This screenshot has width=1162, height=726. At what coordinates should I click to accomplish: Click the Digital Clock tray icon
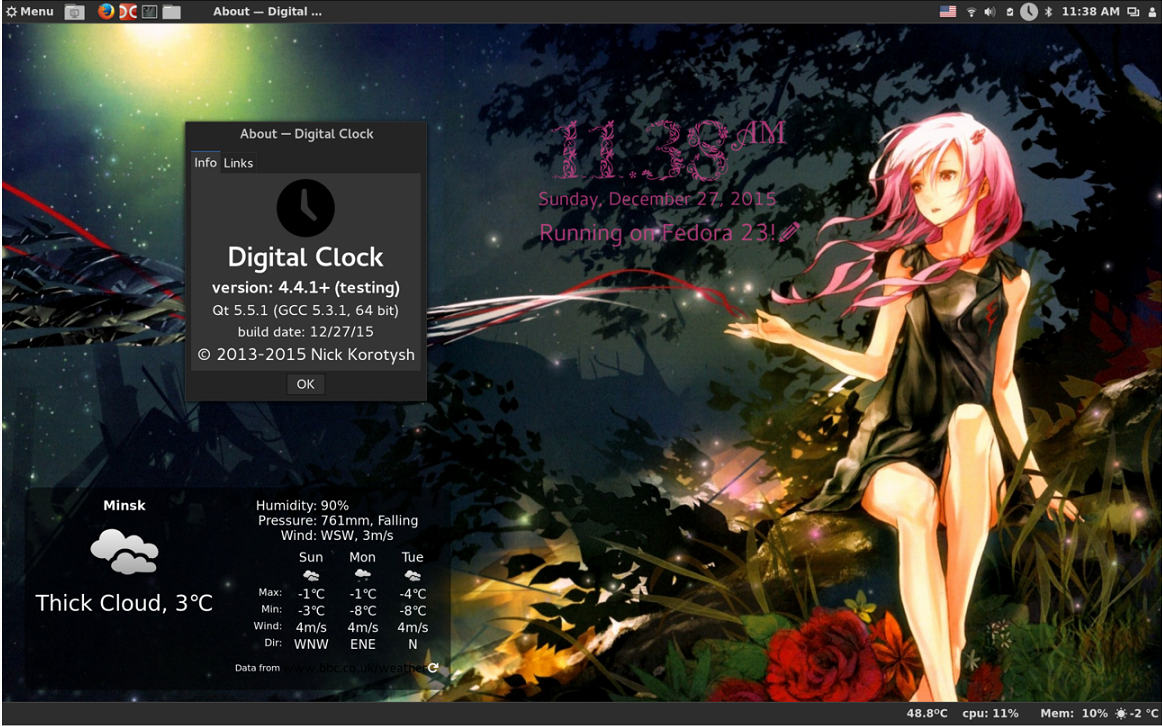(1029, 12)
